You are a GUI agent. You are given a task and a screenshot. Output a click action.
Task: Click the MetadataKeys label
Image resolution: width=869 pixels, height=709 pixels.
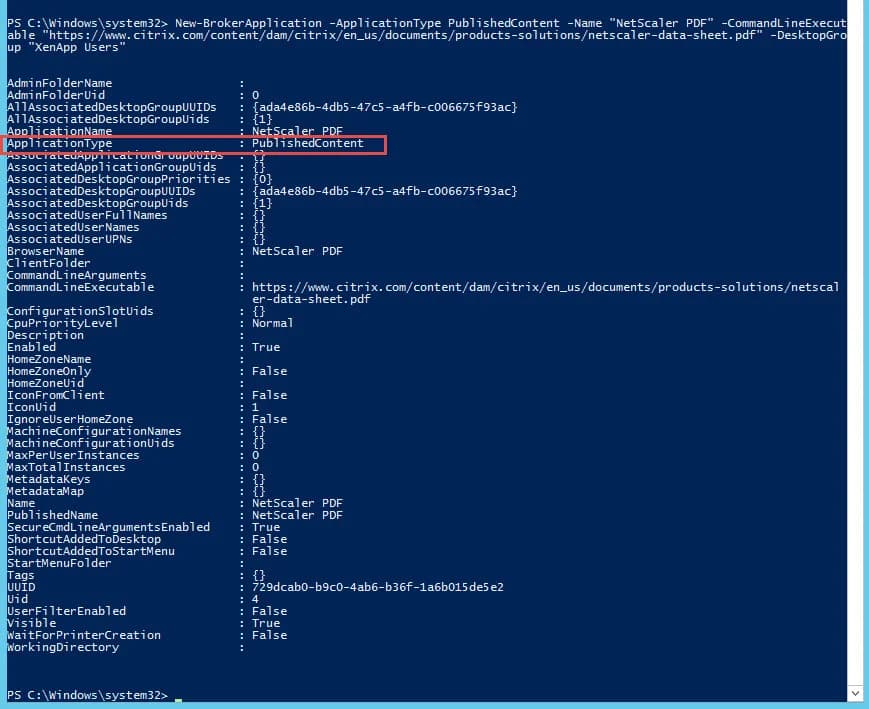click(49, 480)
